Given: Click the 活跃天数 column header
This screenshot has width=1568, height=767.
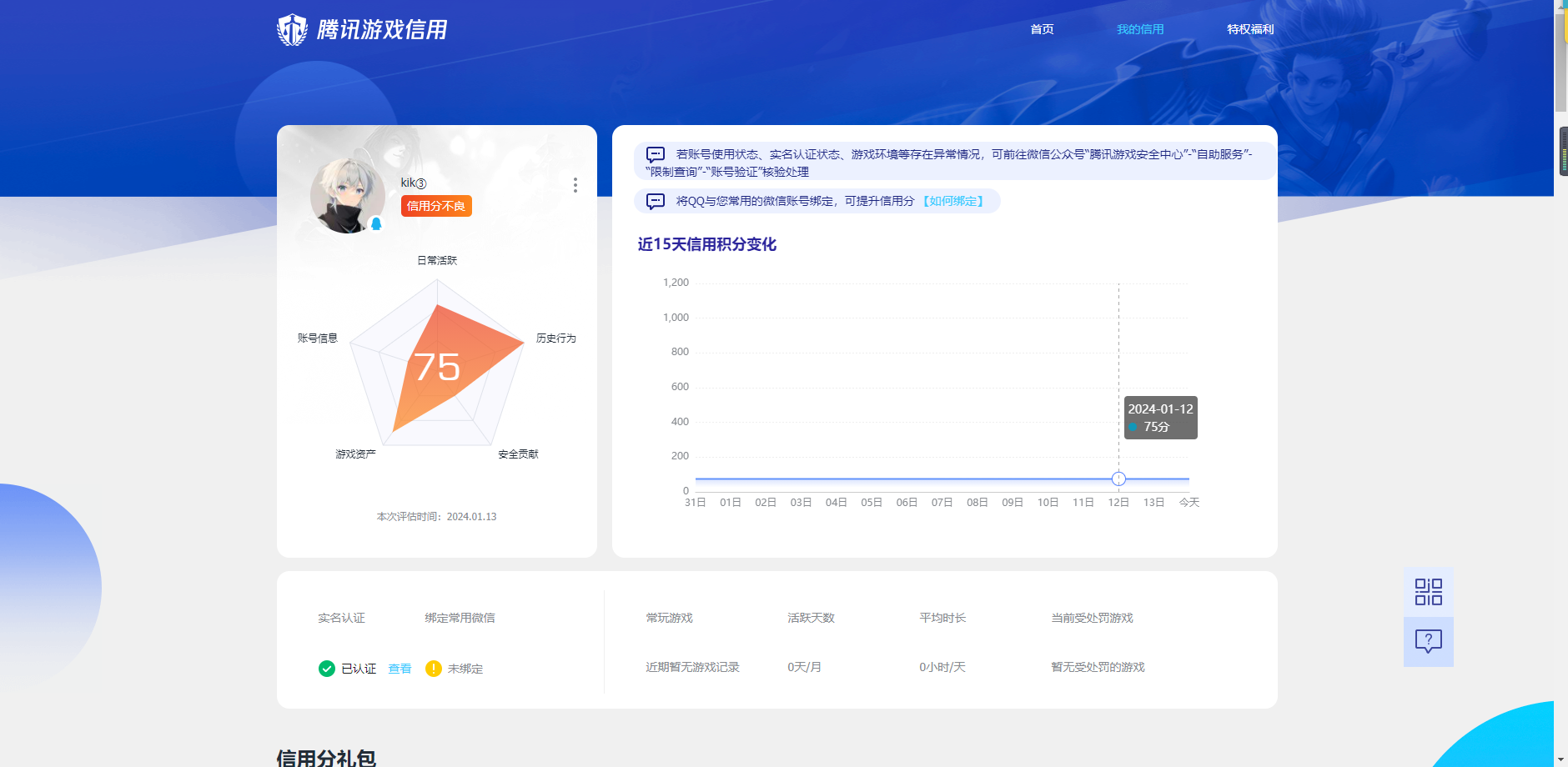Looking at the screenshot, I should tap(811, 618).
